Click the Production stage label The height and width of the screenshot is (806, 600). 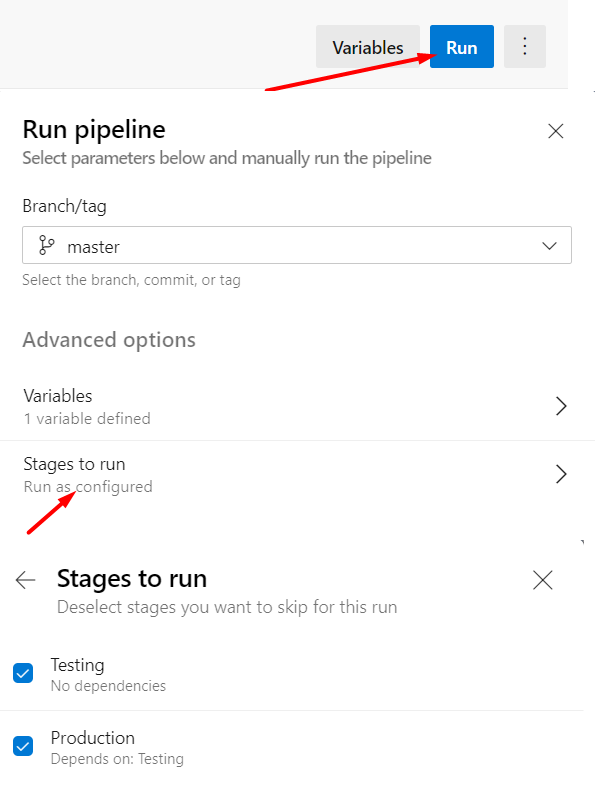(x=93, y=738)
